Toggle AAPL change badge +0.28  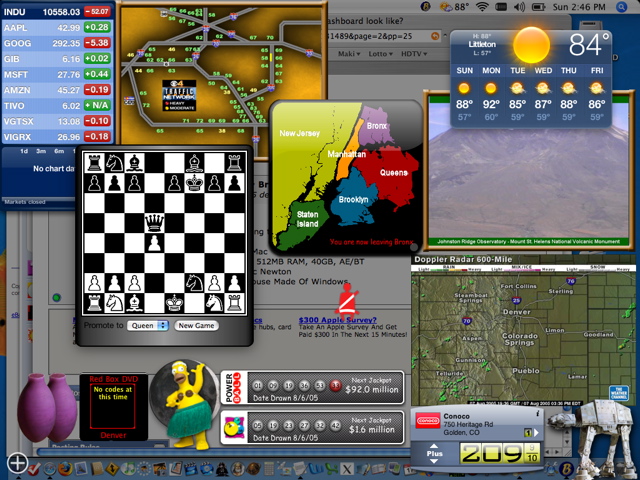[x=97, y=27]
